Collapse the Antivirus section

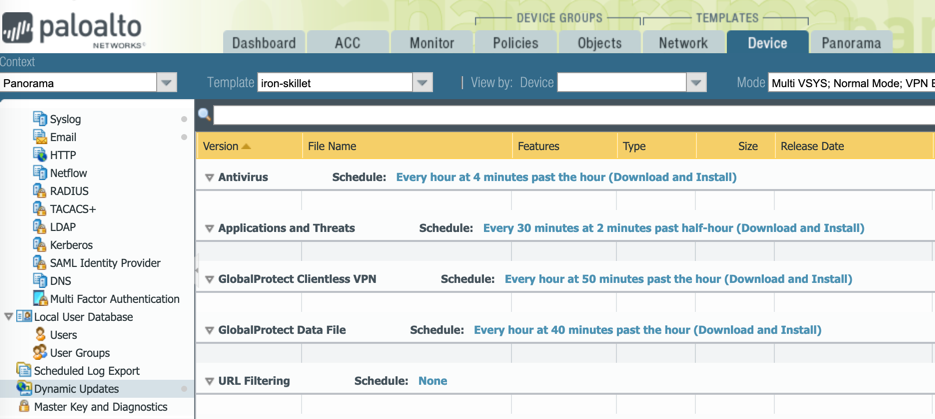click(209, 178)
